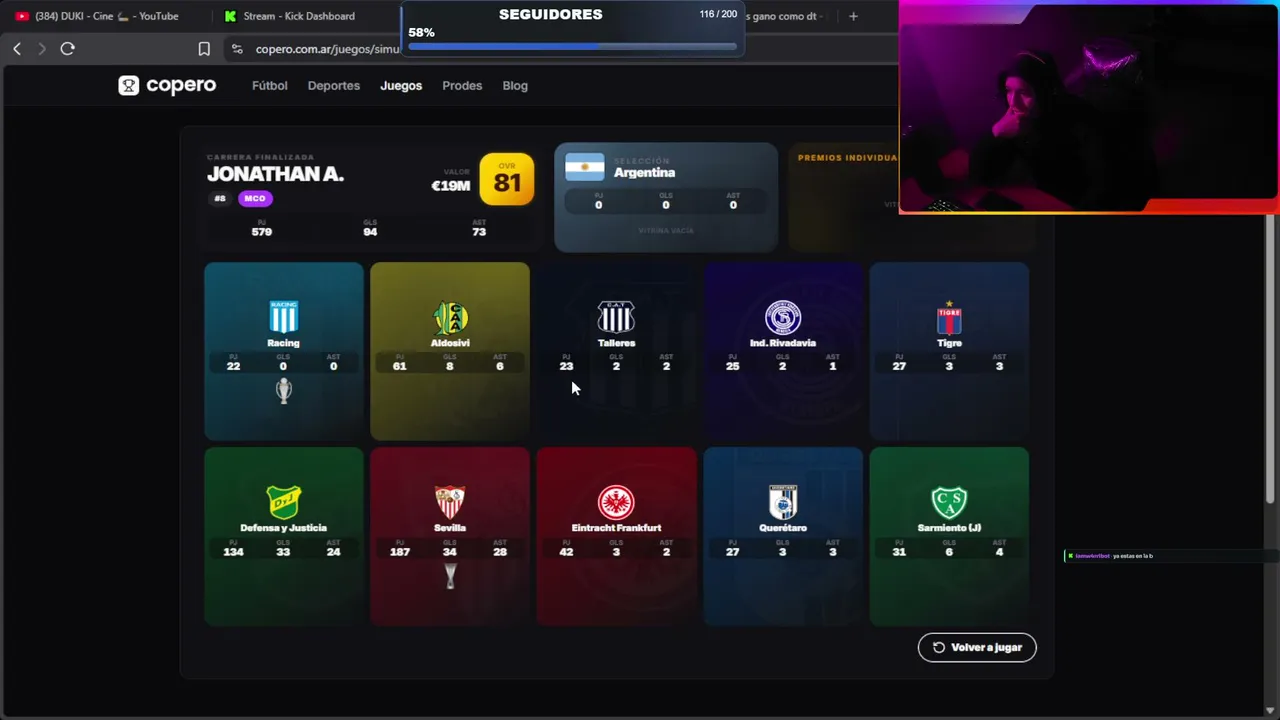The width and height of the screenshot is (1280, 720).
Task: Click the Sarmiento (J) club crest
Action: click(949, 502)
